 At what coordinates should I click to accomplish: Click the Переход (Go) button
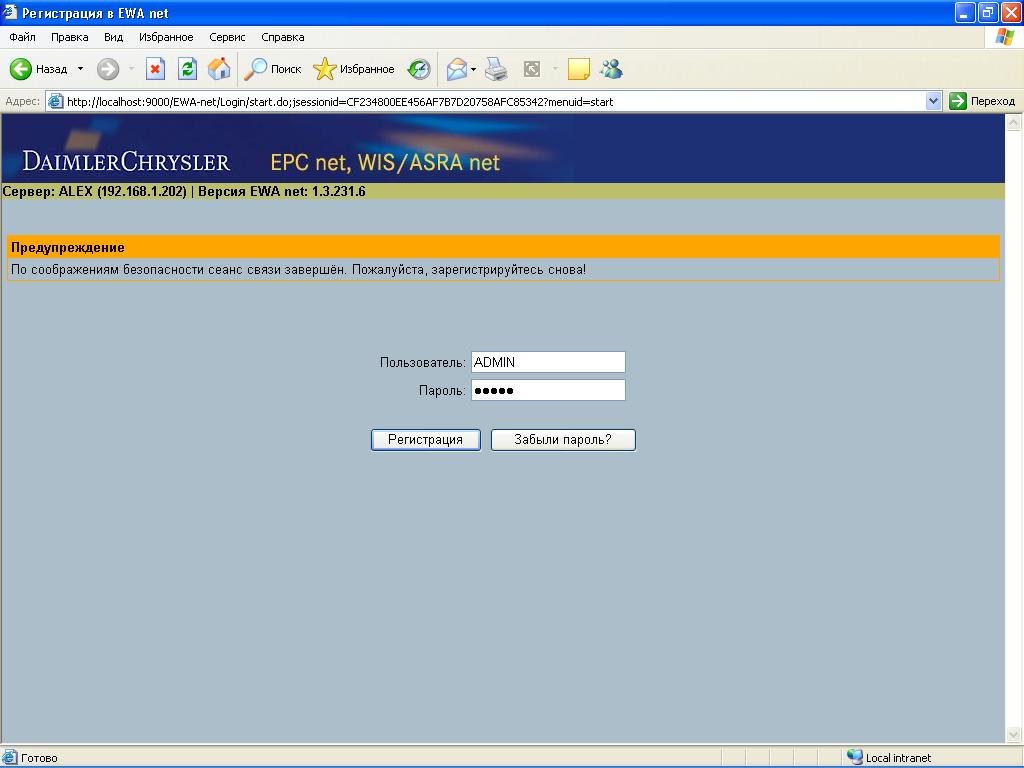tap(983, 101)
